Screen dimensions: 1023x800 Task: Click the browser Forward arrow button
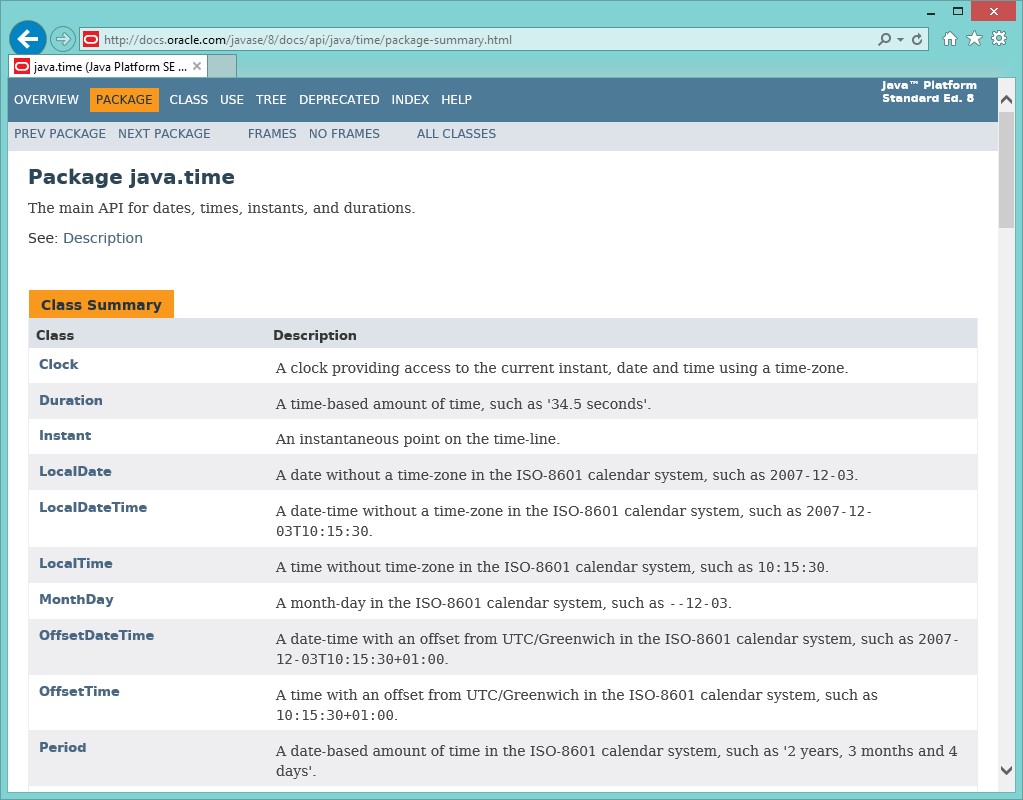click(63, 39)
